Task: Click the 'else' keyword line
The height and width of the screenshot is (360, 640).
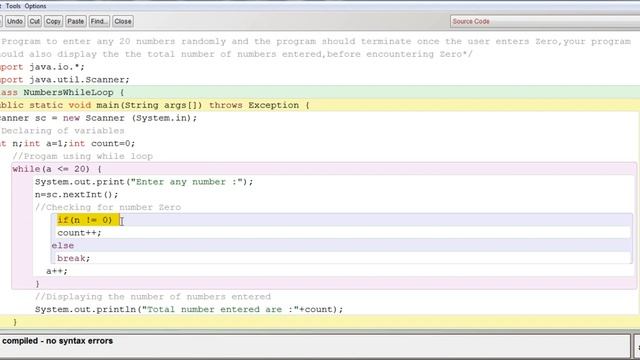Action: pos(63,246)
